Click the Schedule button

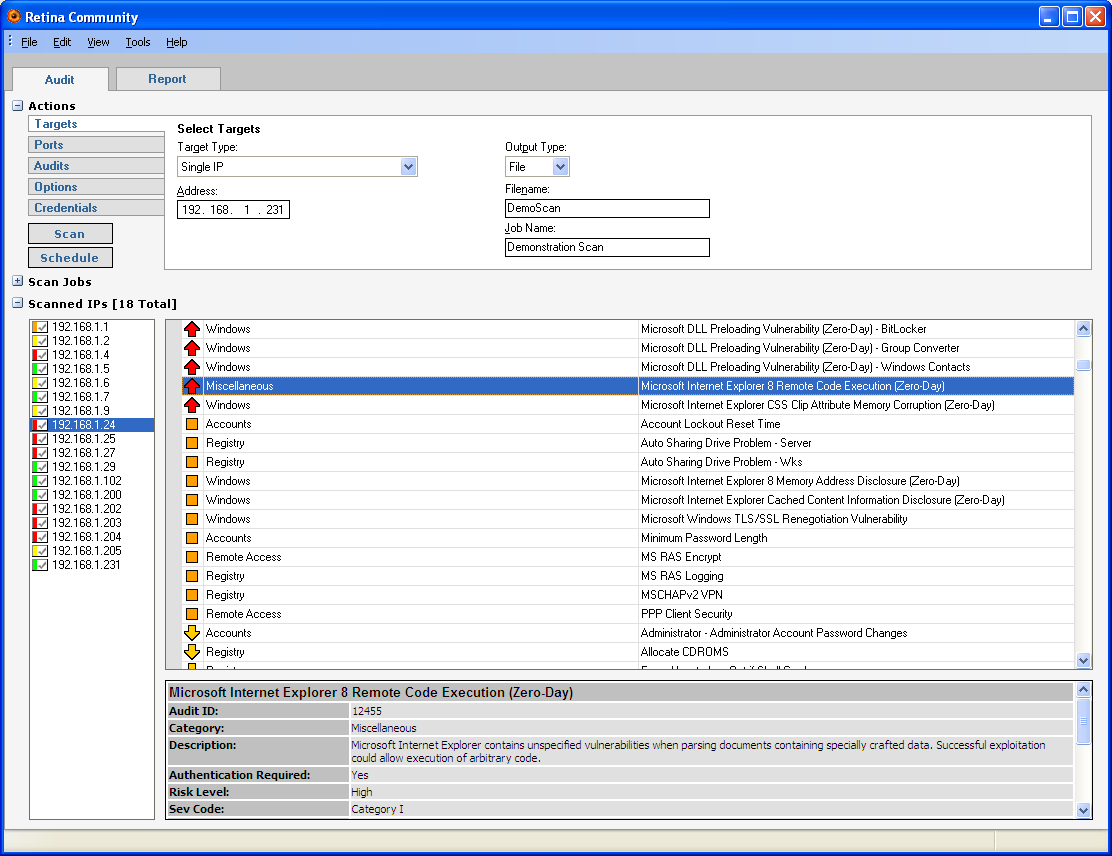70,257
